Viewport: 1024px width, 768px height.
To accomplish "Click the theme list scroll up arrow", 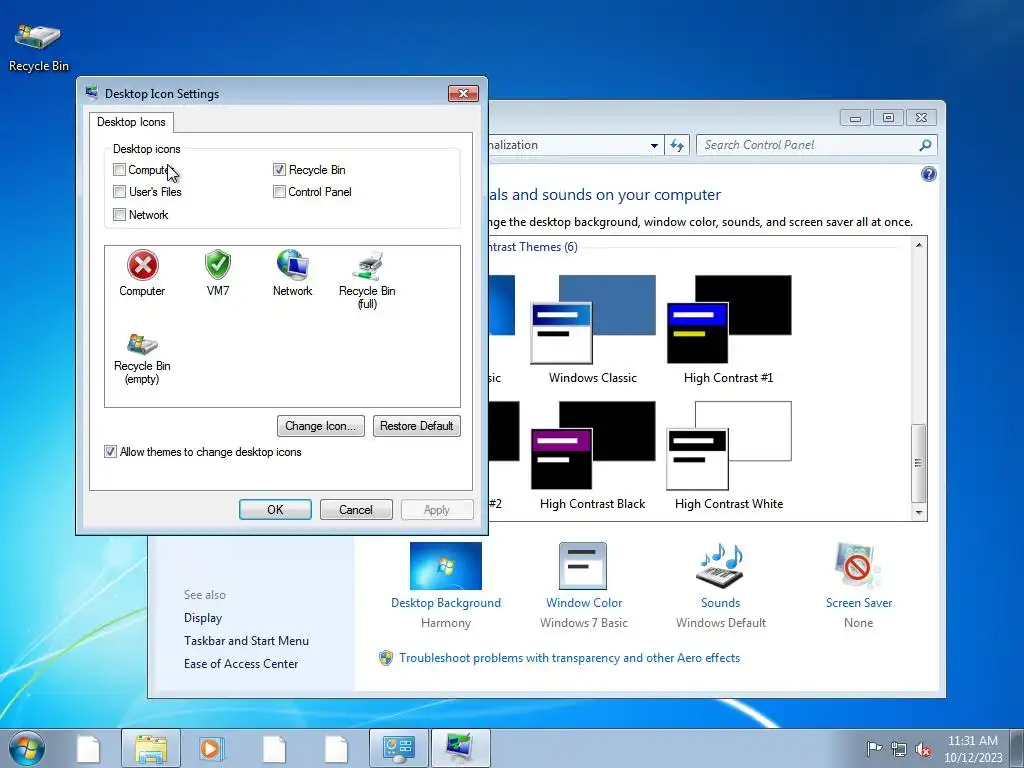I will tap(919, 246).
